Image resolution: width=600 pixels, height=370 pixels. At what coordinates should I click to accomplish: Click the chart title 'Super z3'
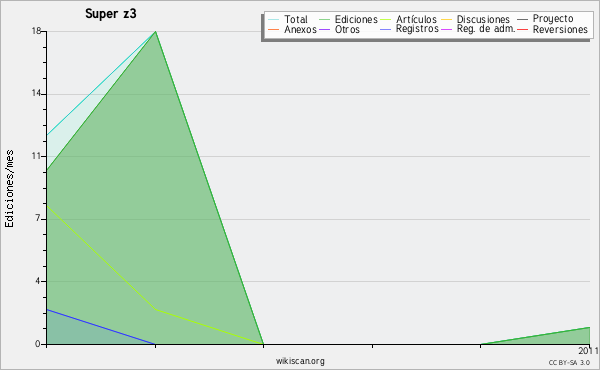[111, 14]
